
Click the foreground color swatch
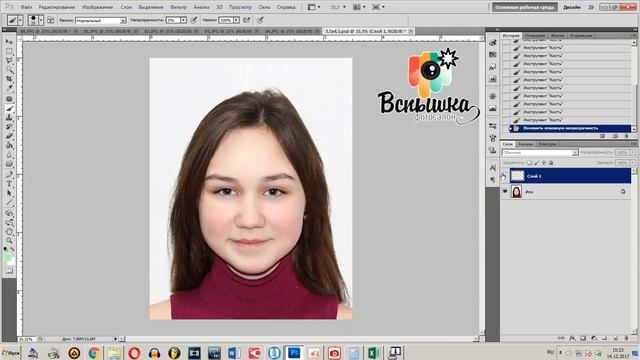(x=7, y=258)
